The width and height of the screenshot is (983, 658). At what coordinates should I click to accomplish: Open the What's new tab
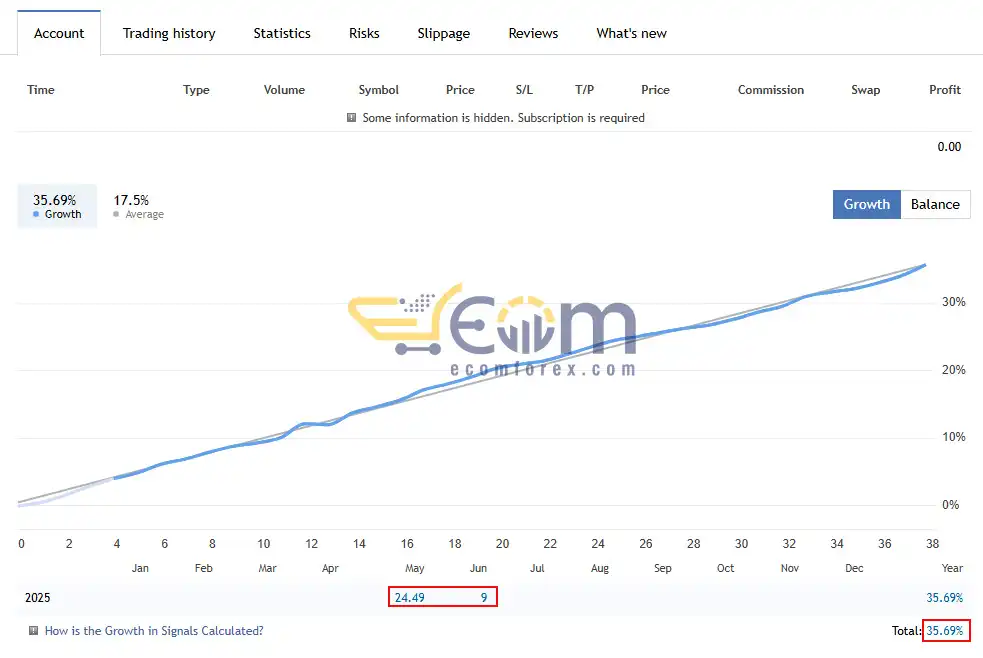[x=631, y=33]
